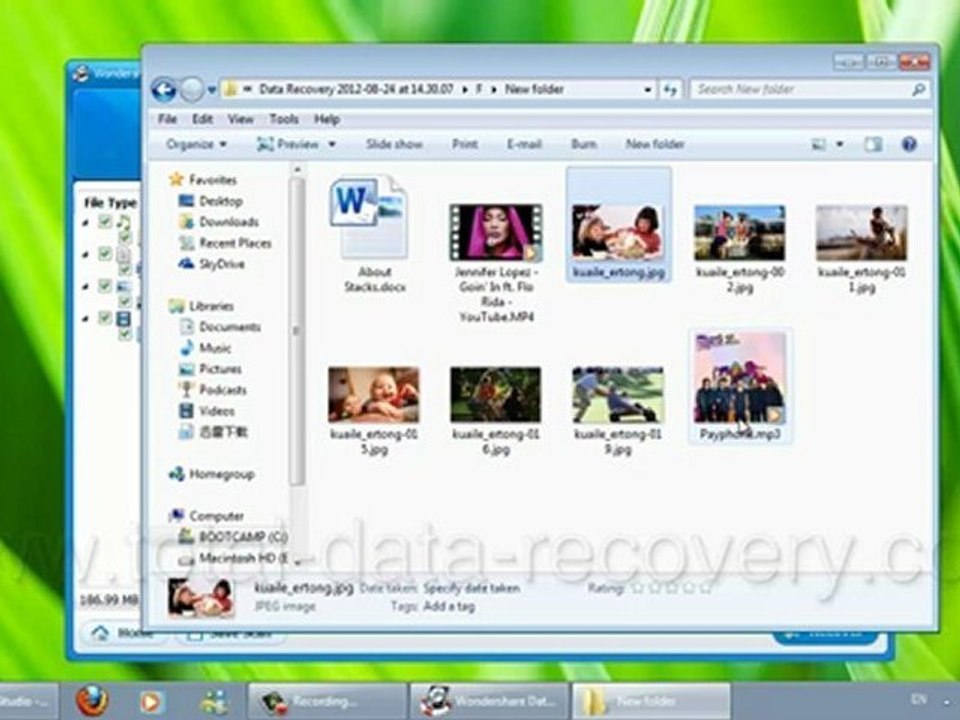Viewport: 960px width, 720px height.
Task: Click the E-mail toolbar button
Action: tap(524, 144)
